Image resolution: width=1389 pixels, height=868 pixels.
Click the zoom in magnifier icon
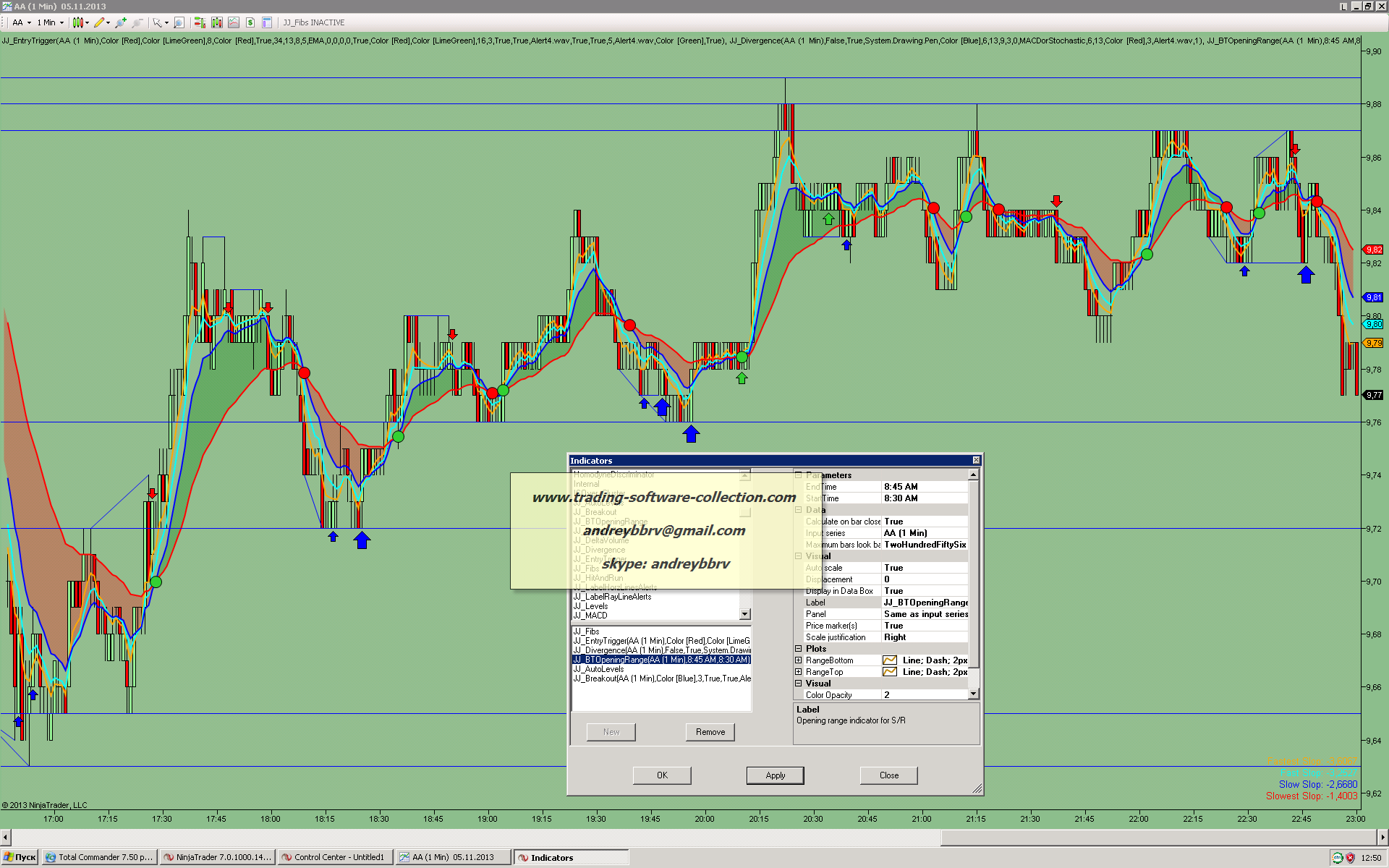coord(120,22)
